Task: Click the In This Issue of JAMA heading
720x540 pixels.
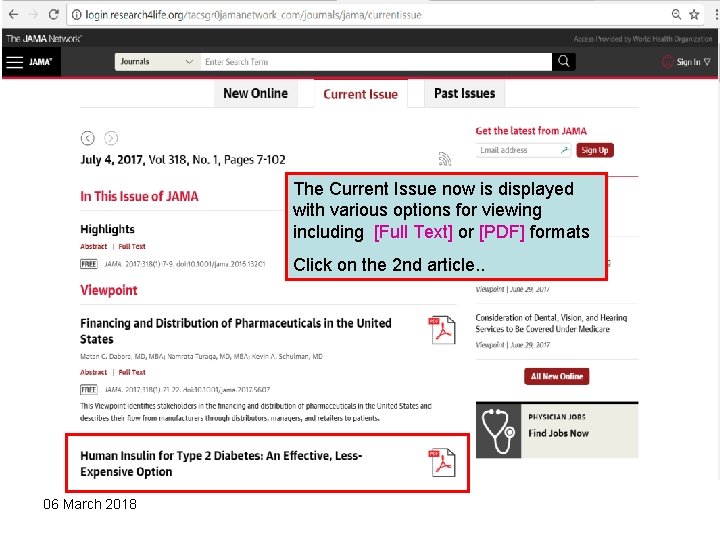Action: 139,197
